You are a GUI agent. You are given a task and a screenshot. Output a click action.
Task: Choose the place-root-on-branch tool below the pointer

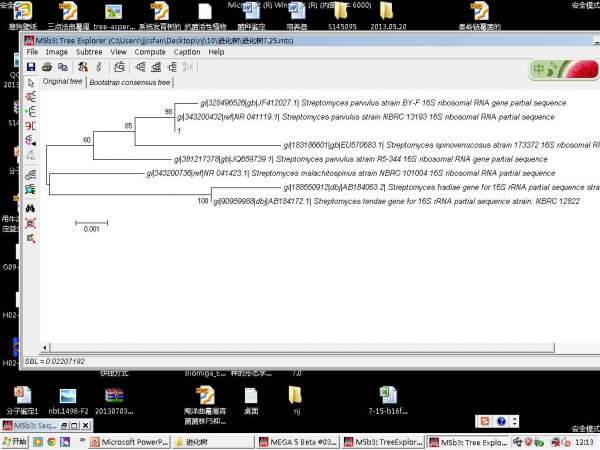[31, 97]
